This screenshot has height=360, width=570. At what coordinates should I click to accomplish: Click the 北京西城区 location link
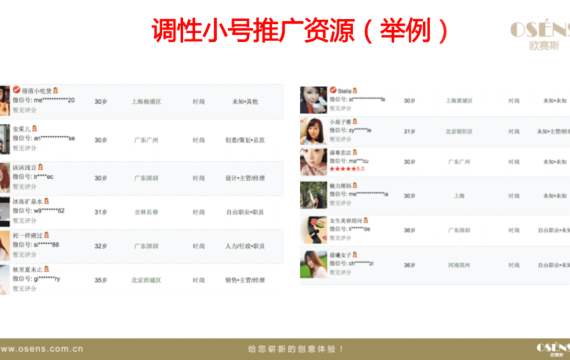tap(146, 280)
